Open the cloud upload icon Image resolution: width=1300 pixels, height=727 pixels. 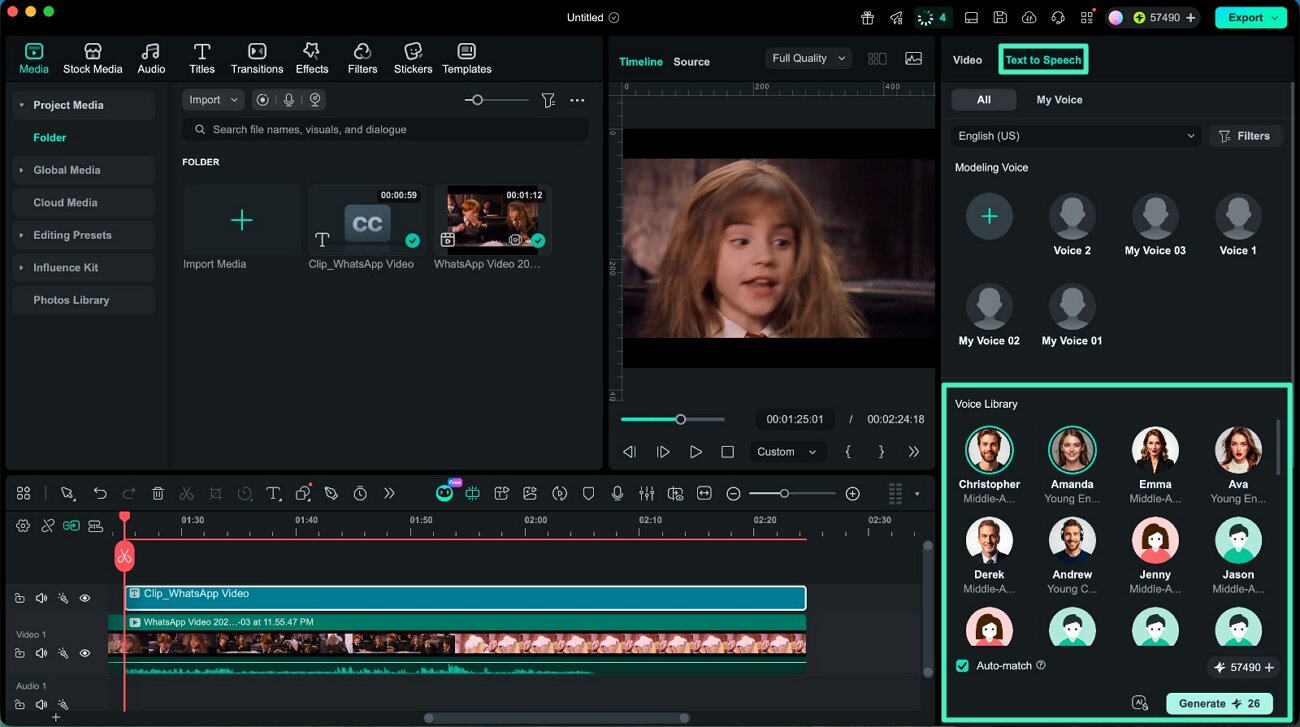1029,17
